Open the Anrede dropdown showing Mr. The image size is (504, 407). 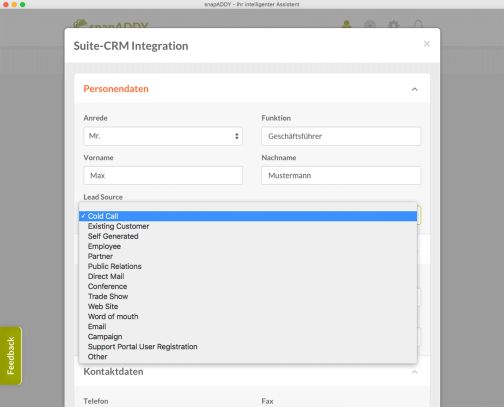click(163, 136)
